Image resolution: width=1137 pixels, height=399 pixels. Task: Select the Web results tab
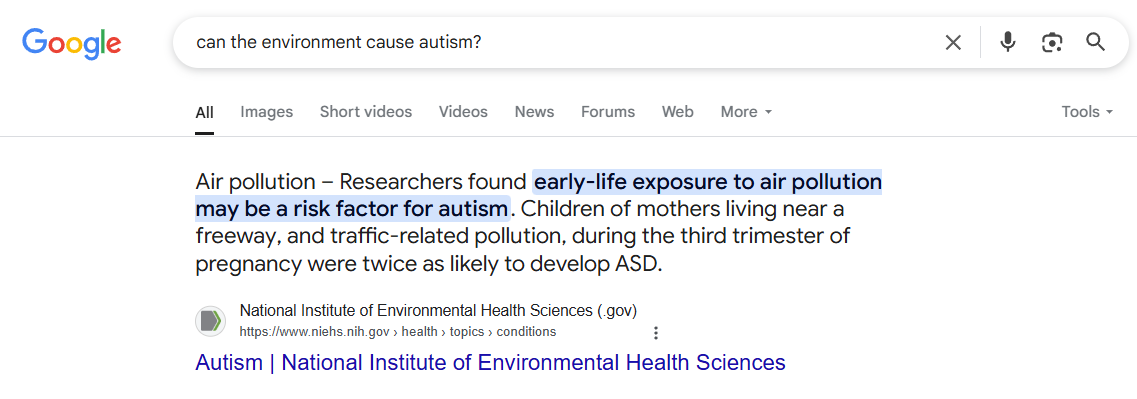[x=677, y=112]
